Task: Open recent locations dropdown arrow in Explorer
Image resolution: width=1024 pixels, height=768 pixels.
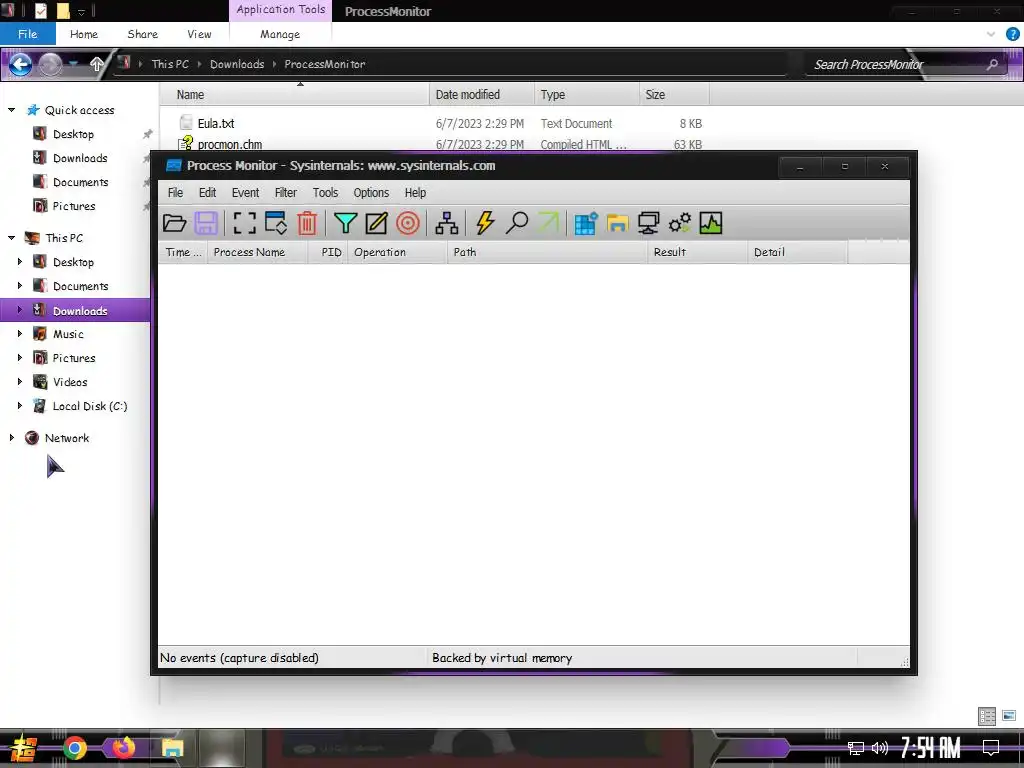Action: [x=73, y=63]
